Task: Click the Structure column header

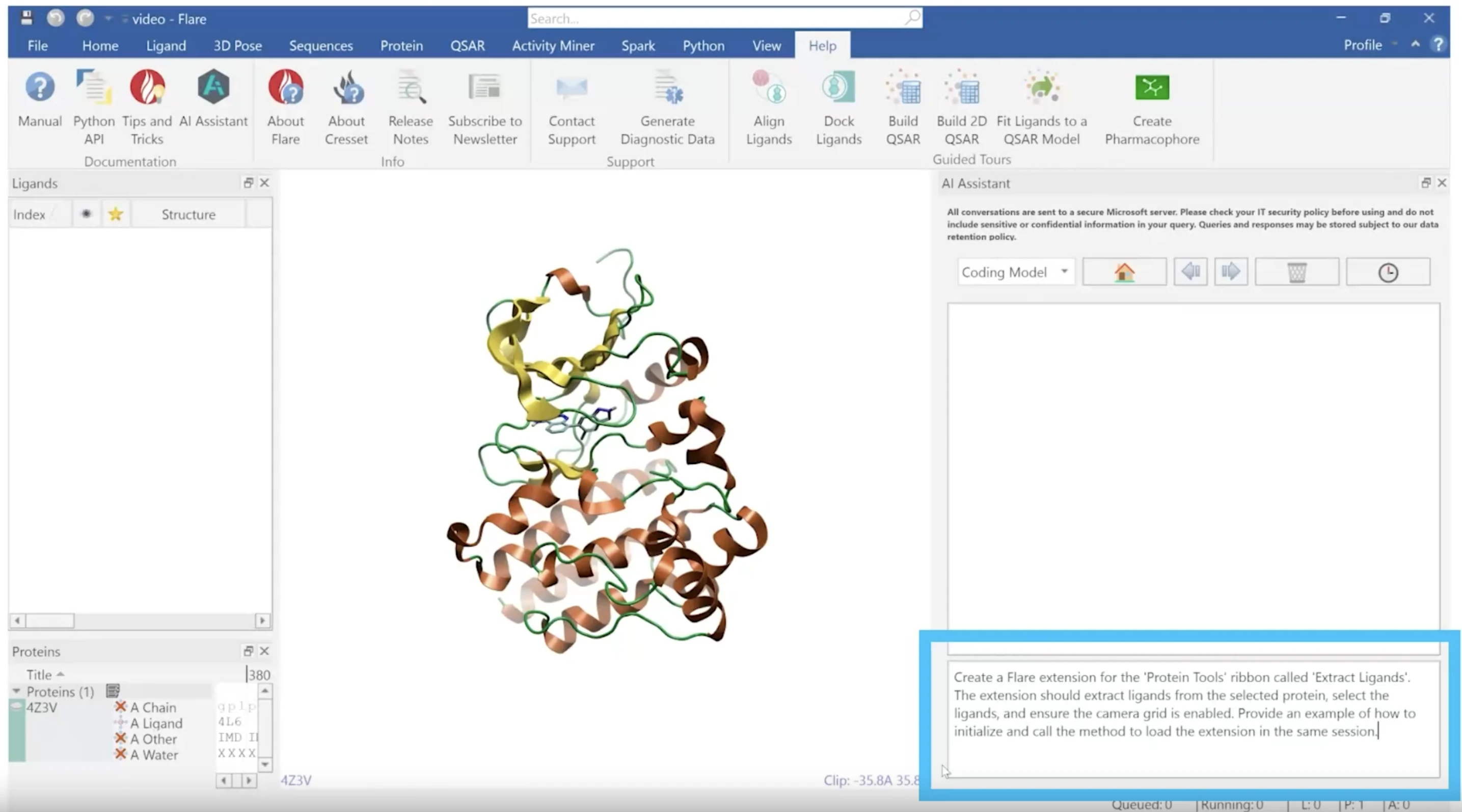Action: [188, 214]
